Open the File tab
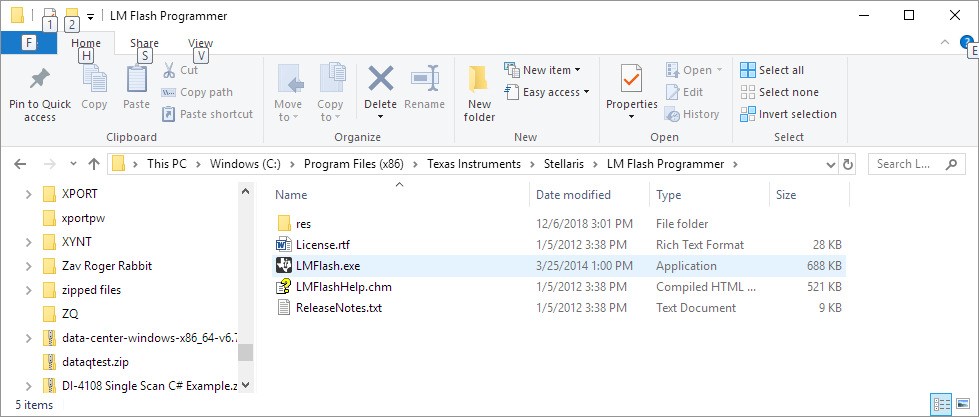Viewport: 979px width, 417px height. pyautogui.click(x=29, y=43)
